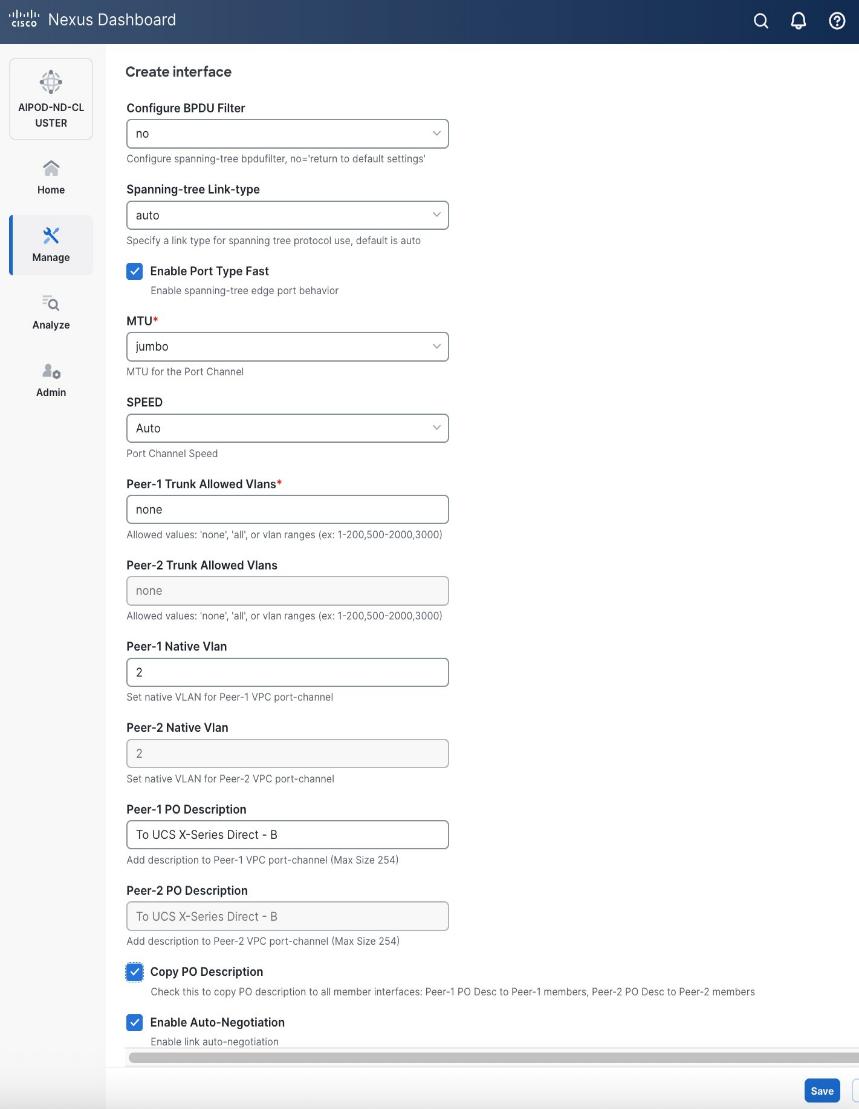This screenshot has height=1109, width=859.
Task: Expand the Spanning-tree Link-type dropdown
Action: [x=287, y=214]
